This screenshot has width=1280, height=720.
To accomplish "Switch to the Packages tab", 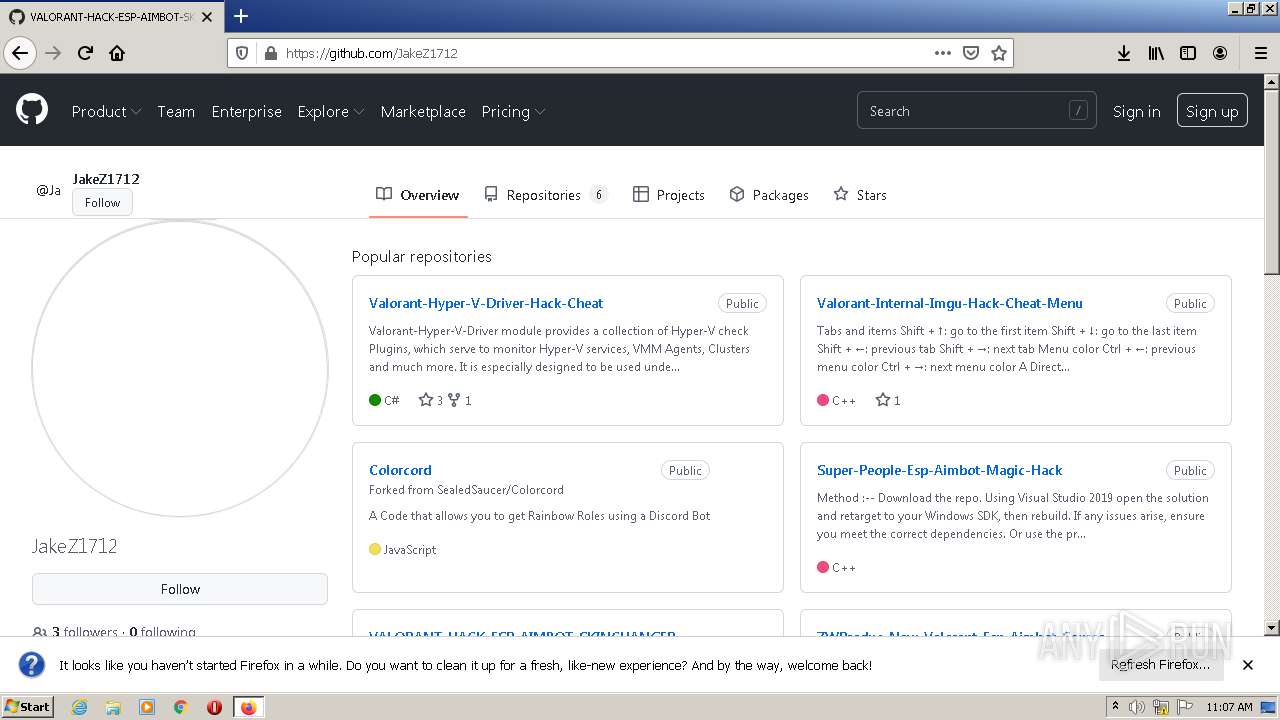I will [x=769, y=195].
